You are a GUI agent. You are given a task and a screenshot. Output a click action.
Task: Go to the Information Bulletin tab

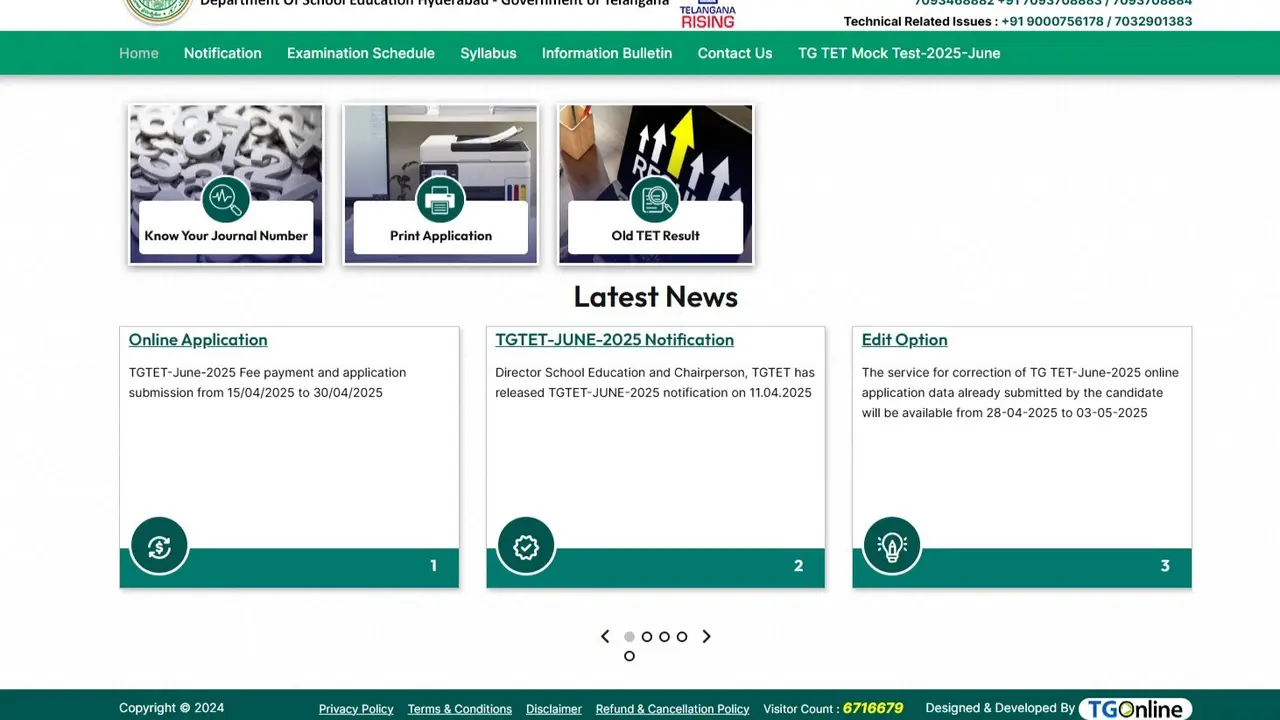point(606,53)
